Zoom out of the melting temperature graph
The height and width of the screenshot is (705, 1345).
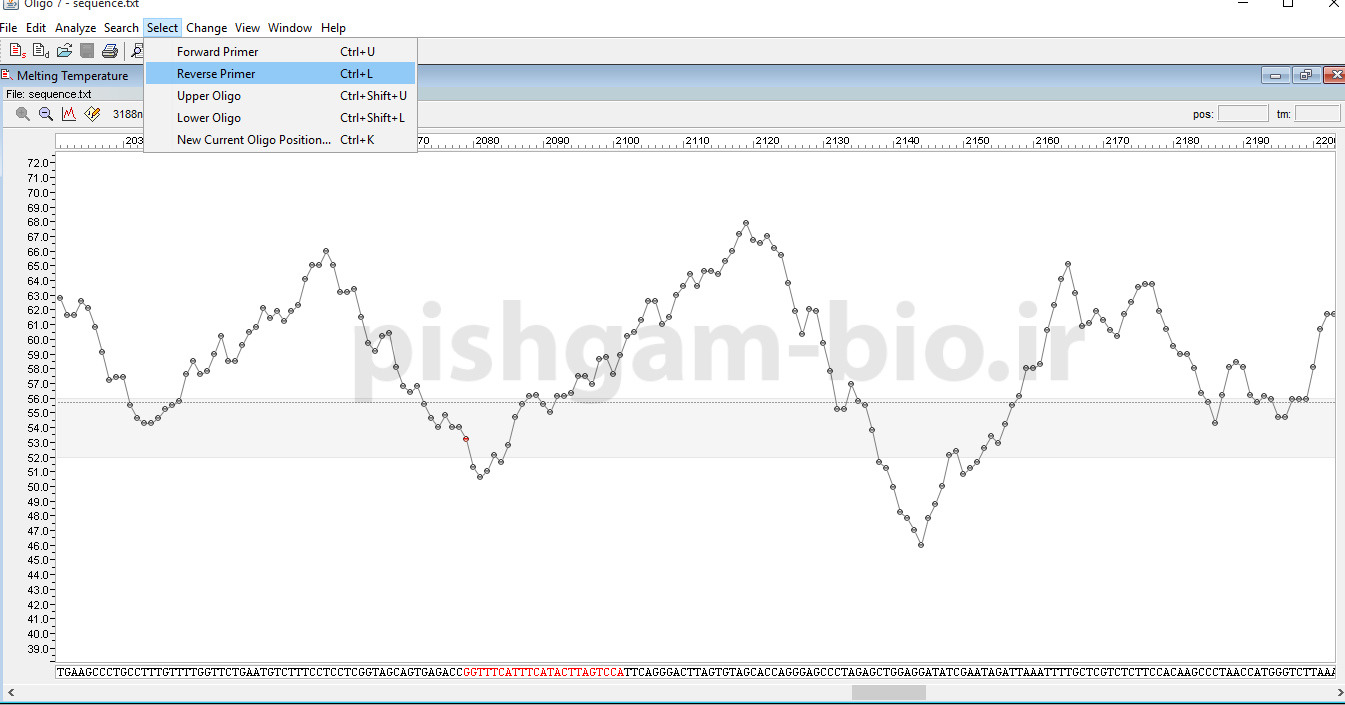pos(46,114)
